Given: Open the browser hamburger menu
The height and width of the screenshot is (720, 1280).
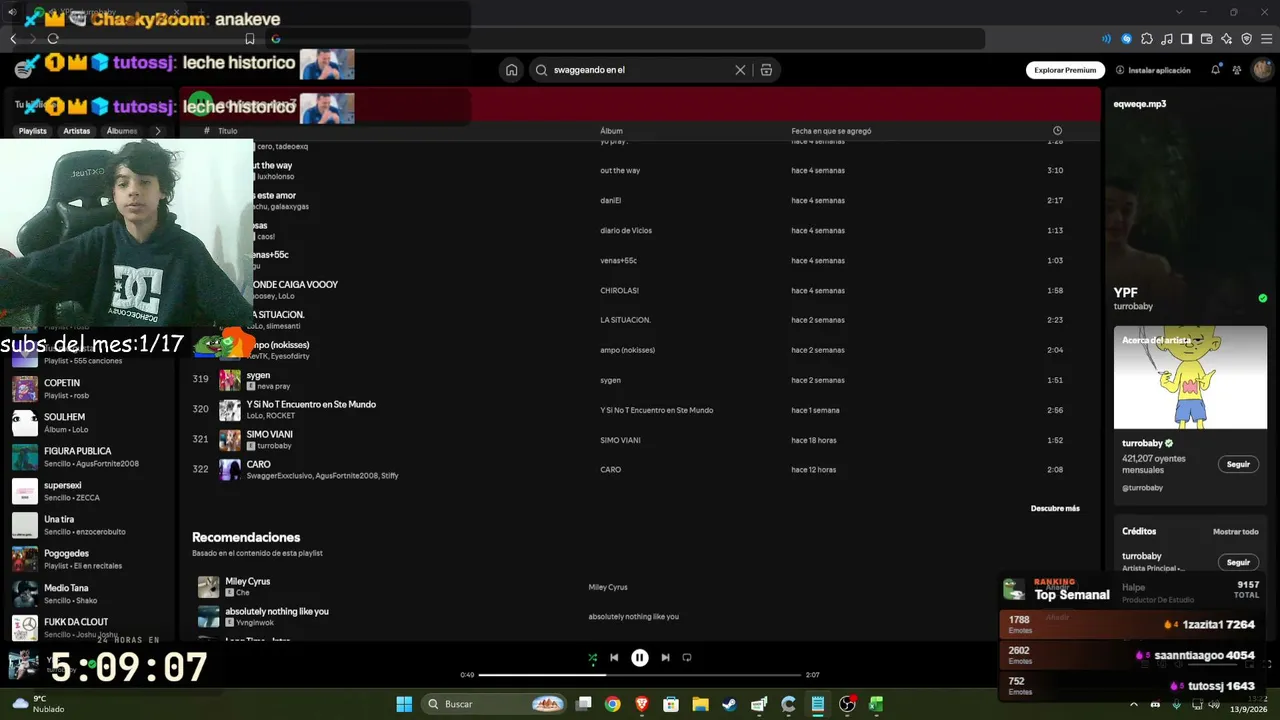Looking at the screenshot, I should [1267, 39].
